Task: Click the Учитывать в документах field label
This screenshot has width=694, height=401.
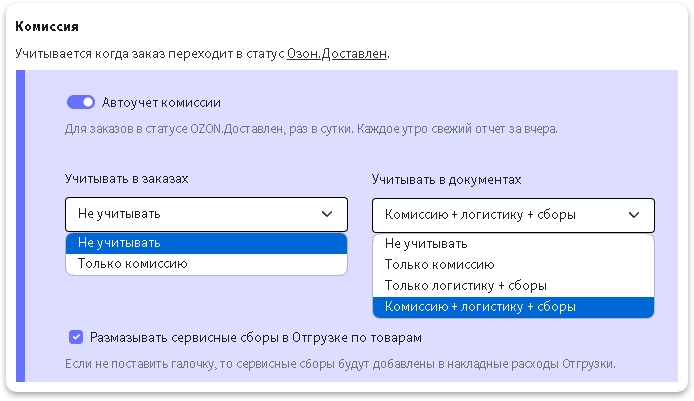Action: pos(446,180)
